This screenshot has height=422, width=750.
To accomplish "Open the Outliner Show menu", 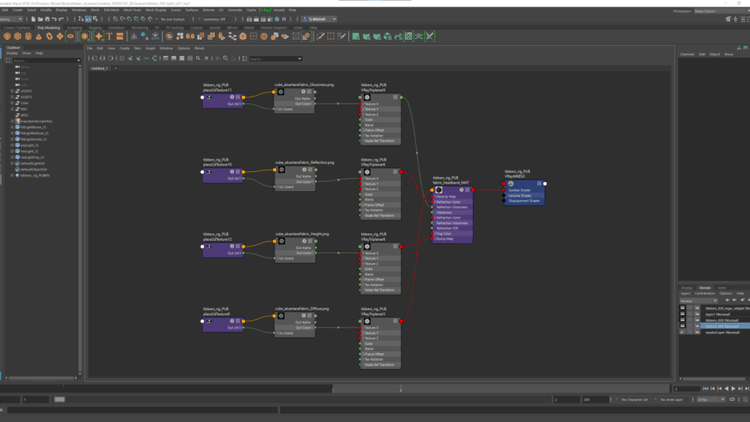I will point(27,53).
